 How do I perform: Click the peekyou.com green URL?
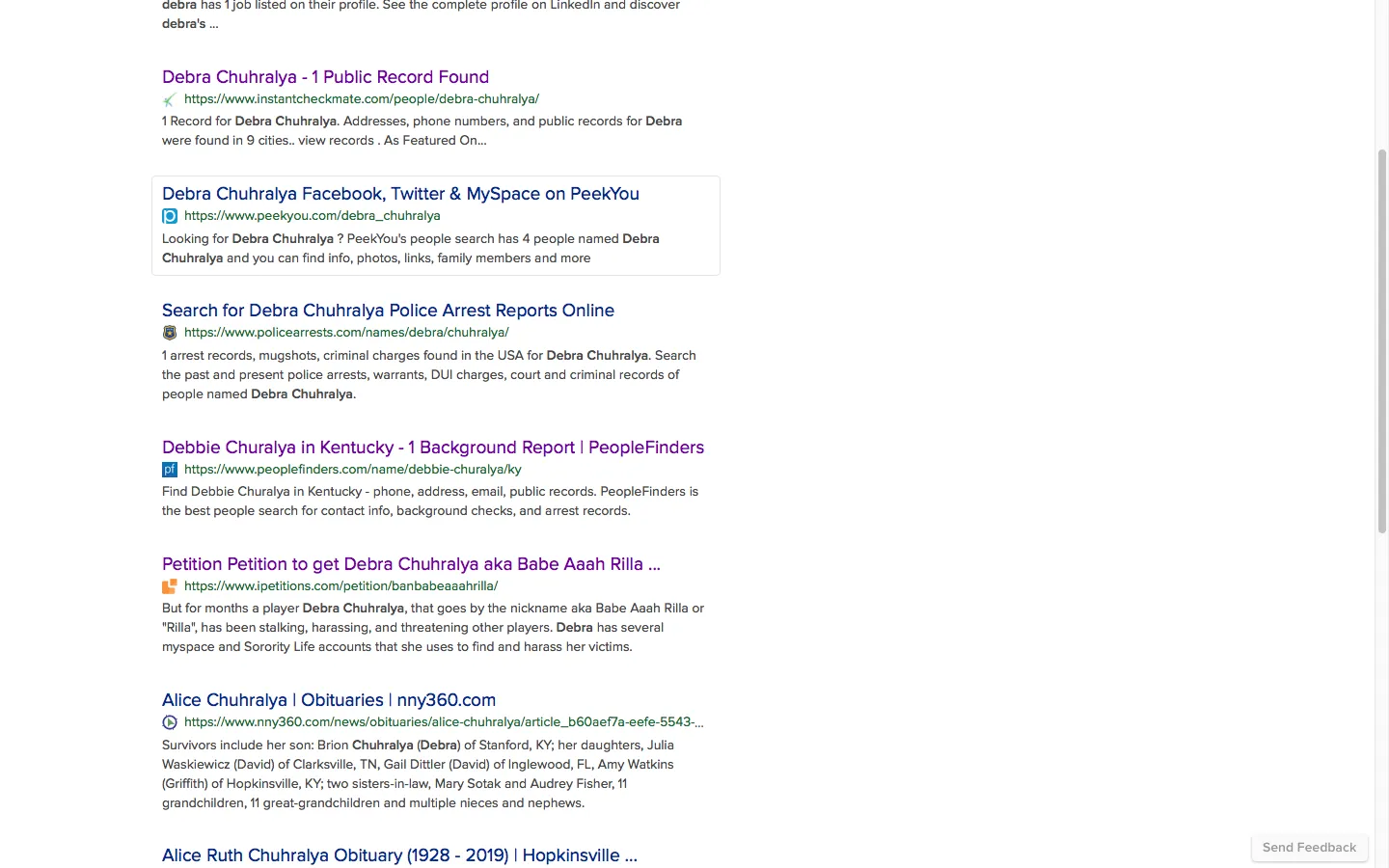(x=312, y=216)
